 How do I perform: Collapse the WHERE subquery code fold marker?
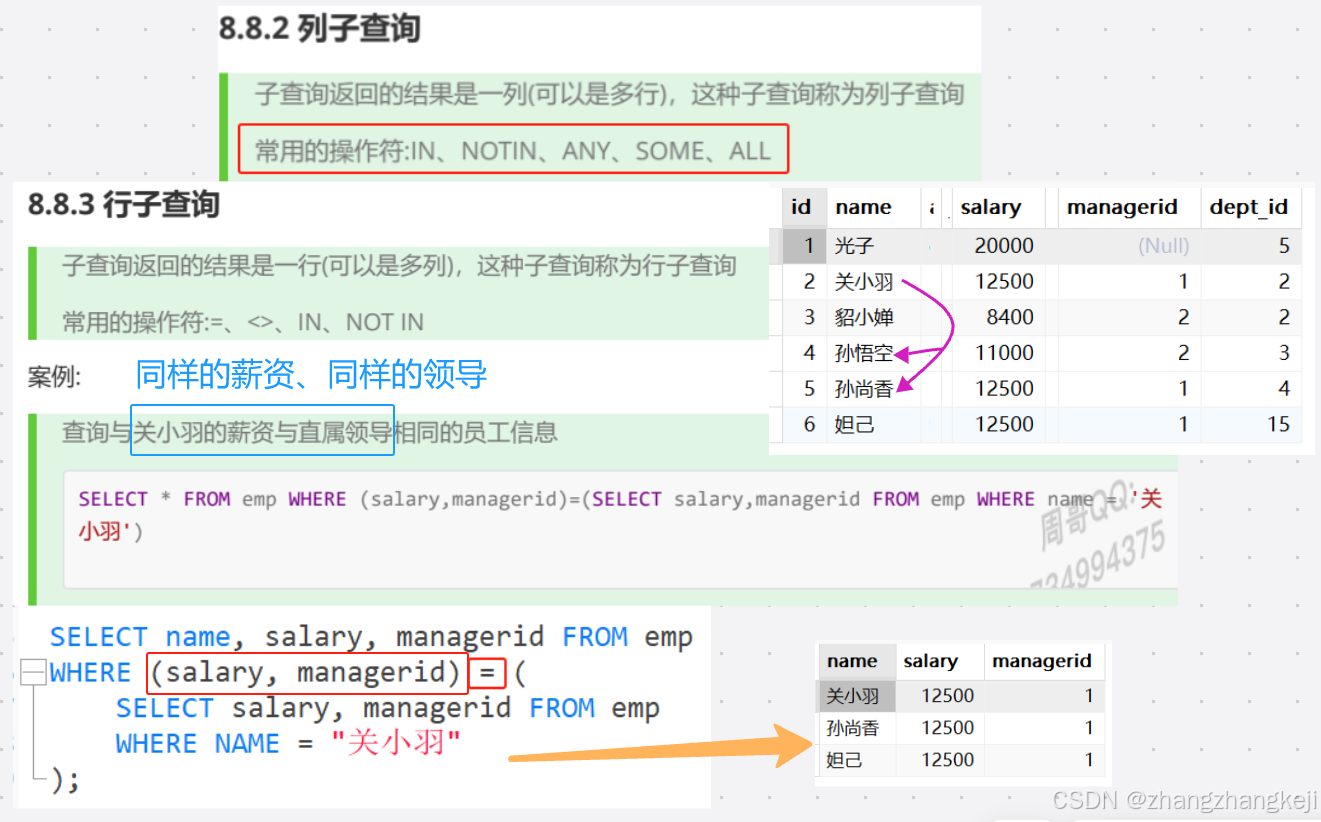pos(34,673)
